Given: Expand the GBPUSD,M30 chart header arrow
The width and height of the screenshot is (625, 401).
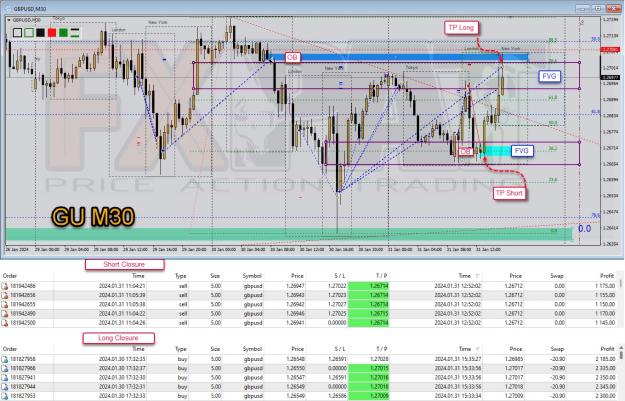Looking at the screenshot, I should click(9, 20).
